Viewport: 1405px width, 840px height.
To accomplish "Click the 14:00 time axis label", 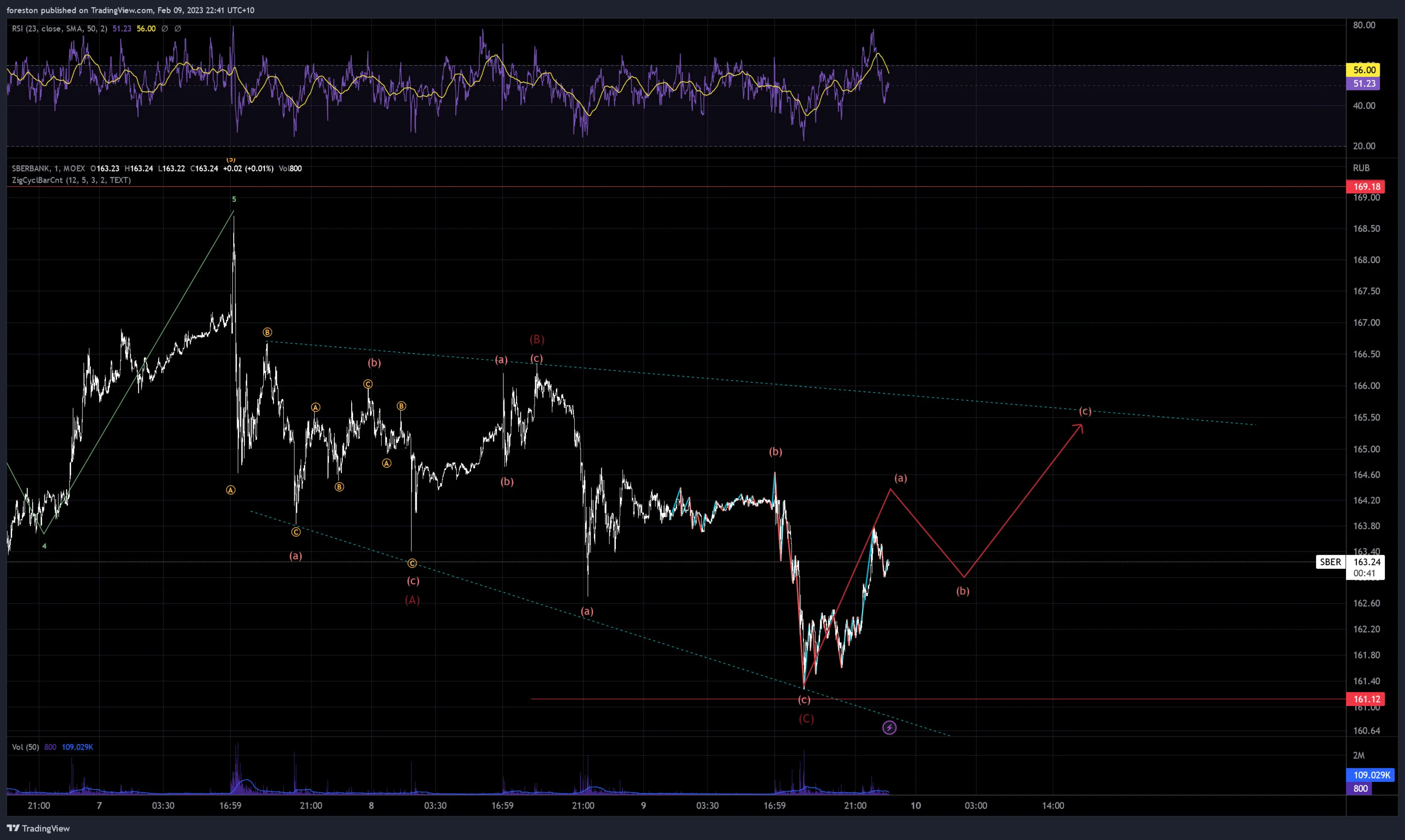I will (x=1053, y=805).
